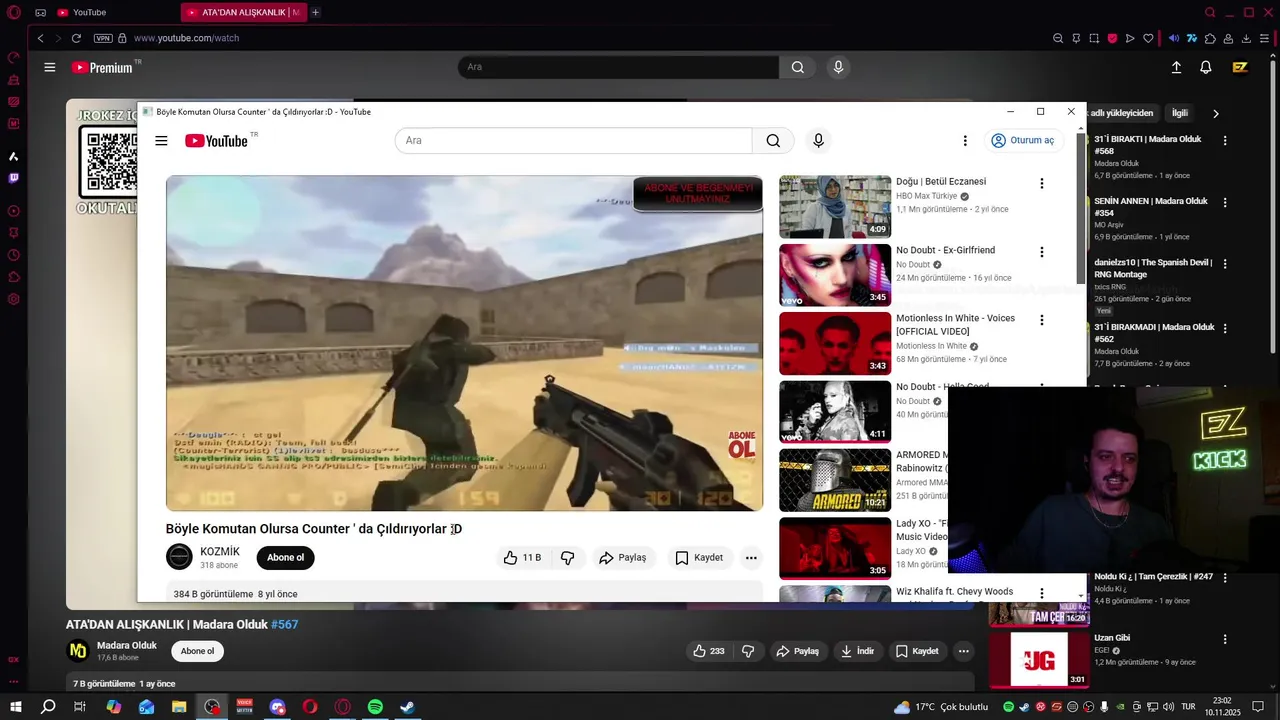Click the background YouTube Ara search field
Image resolution: width=1280 pixels, height=720 pixels.
coord(618,67)
